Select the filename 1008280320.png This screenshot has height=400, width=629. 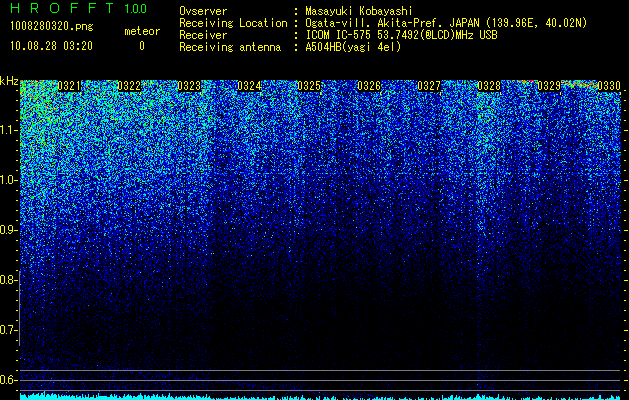(52, 27)
